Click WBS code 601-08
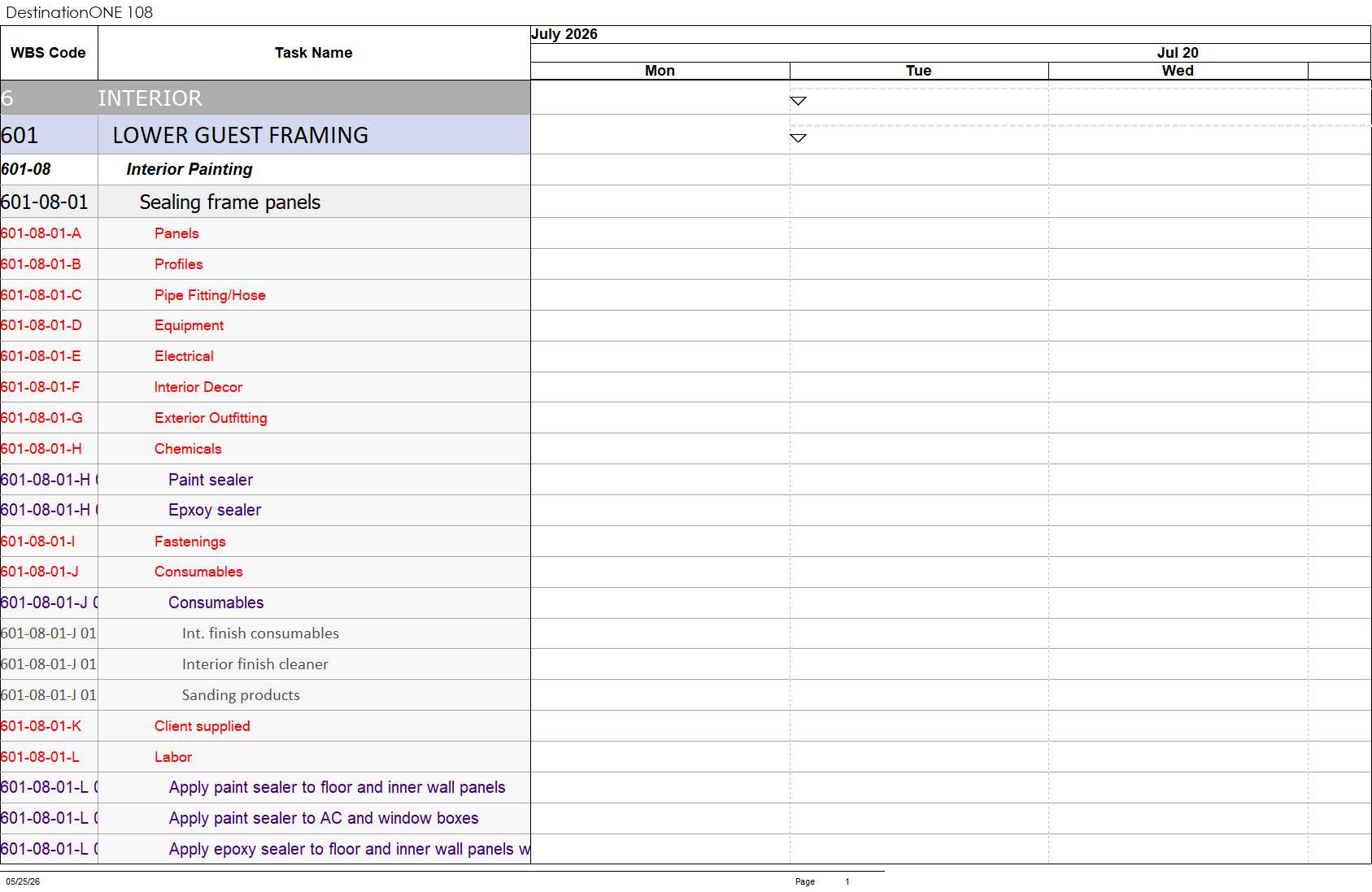 coord(26,169)
